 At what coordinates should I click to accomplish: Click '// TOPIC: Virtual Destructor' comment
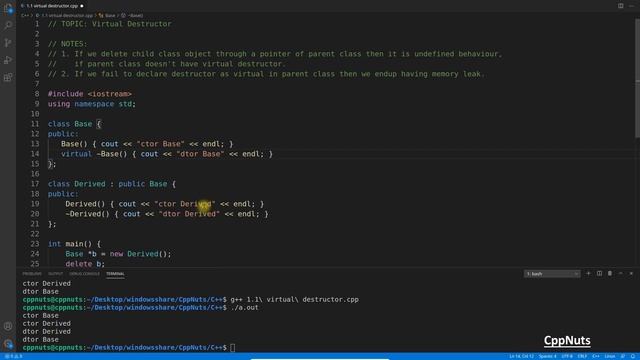point(109,24)
